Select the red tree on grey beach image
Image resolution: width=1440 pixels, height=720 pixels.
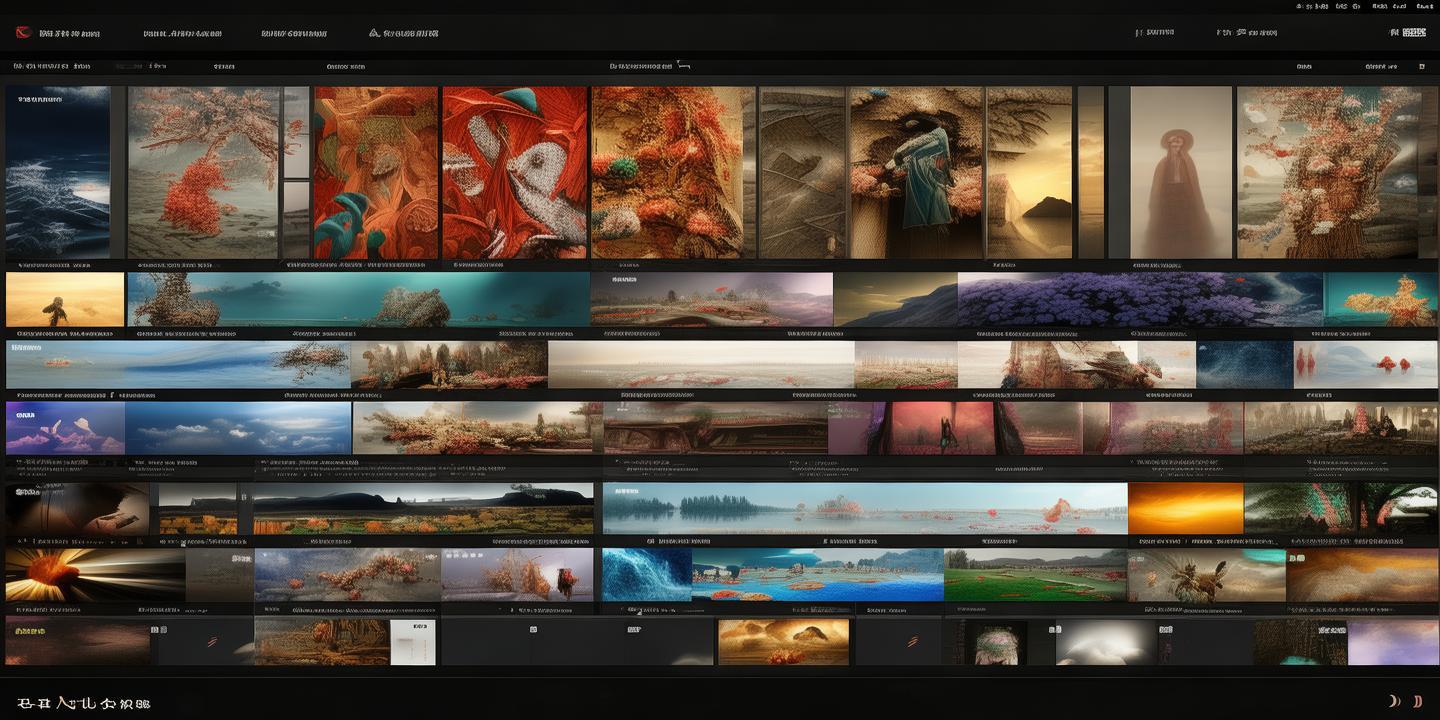(x=203, y=172)
